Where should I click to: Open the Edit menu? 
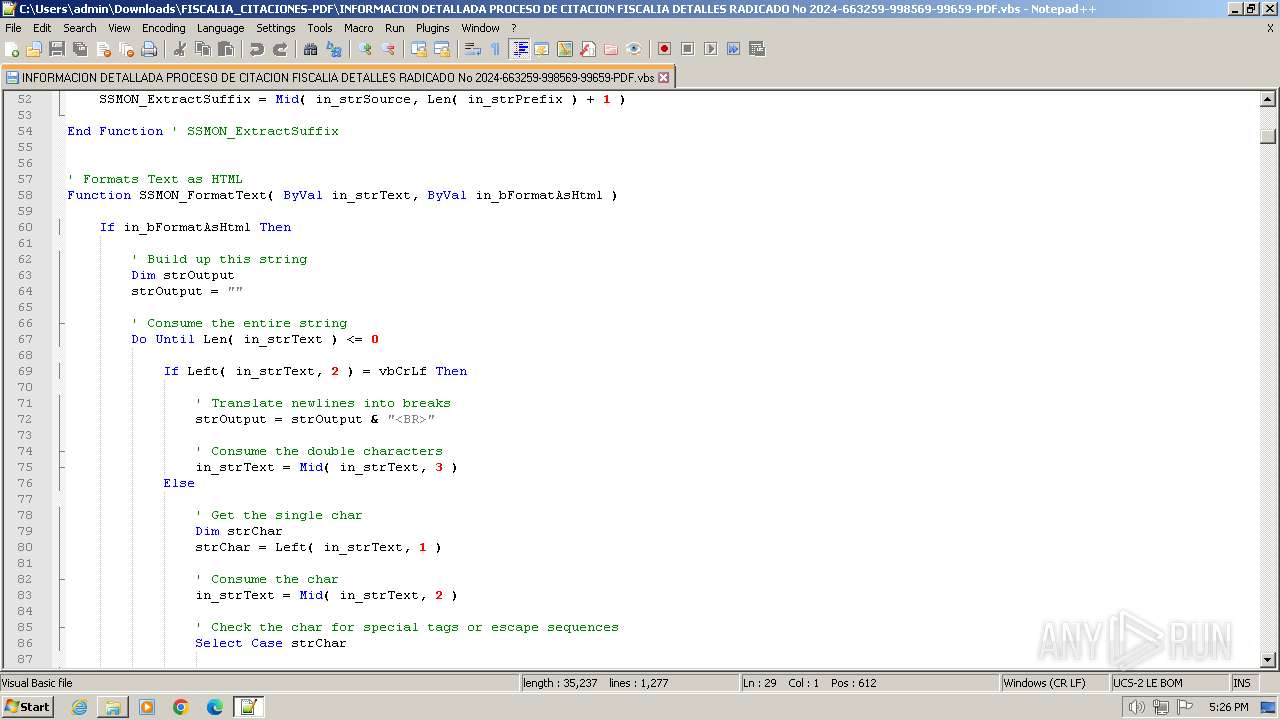click(x=42, y=28)
